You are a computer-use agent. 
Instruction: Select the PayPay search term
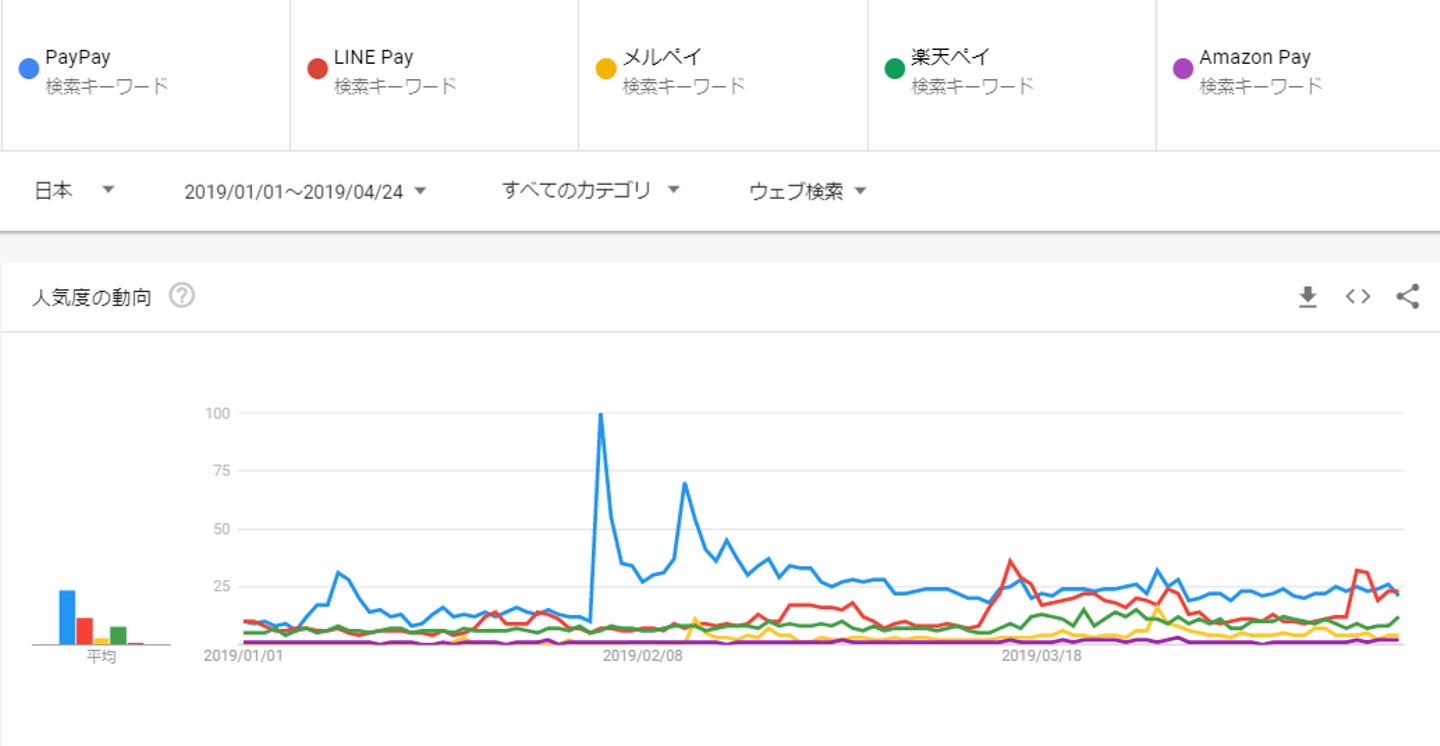point(78,58)
